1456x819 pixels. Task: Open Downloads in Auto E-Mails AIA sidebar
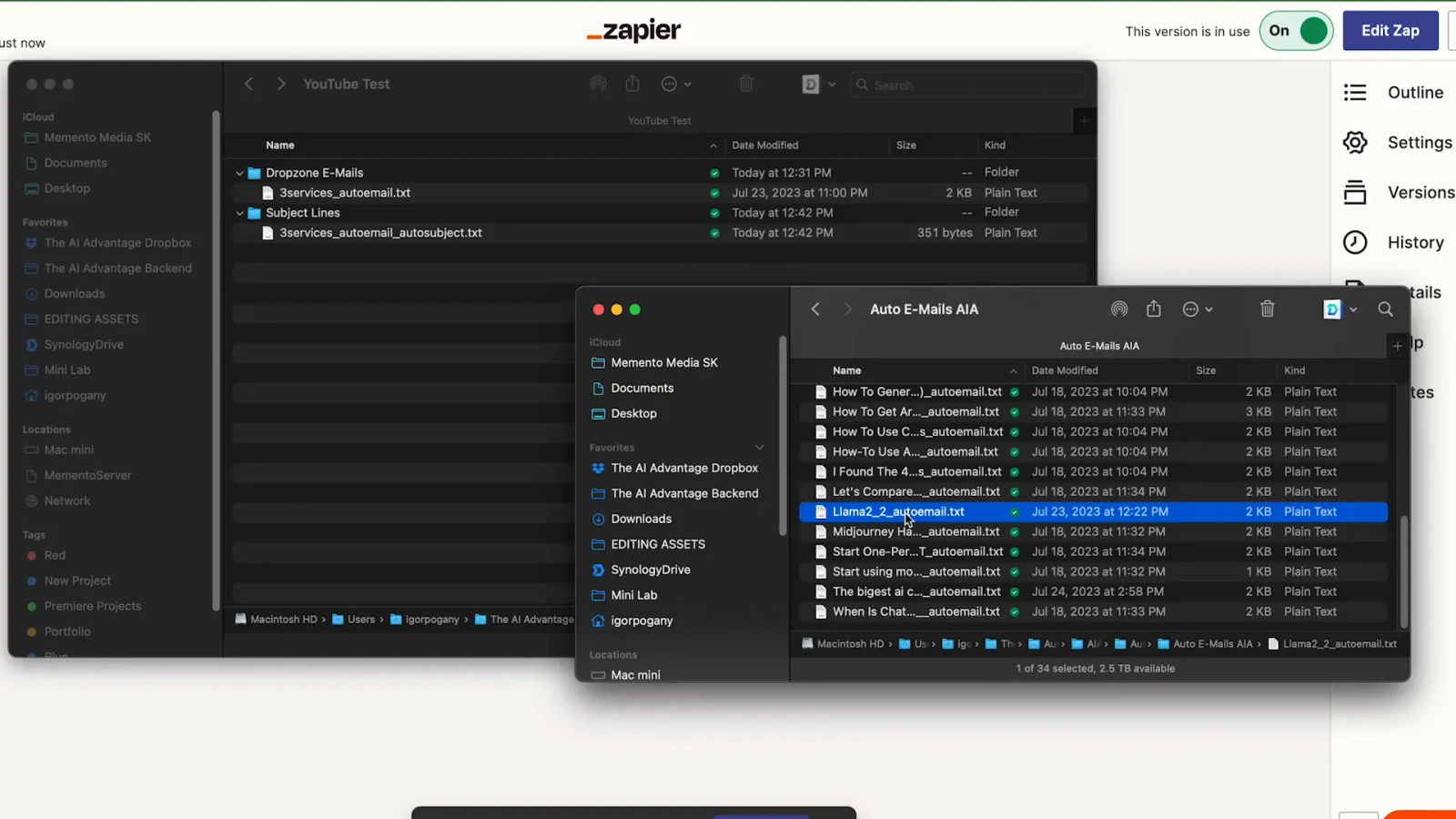641,519
